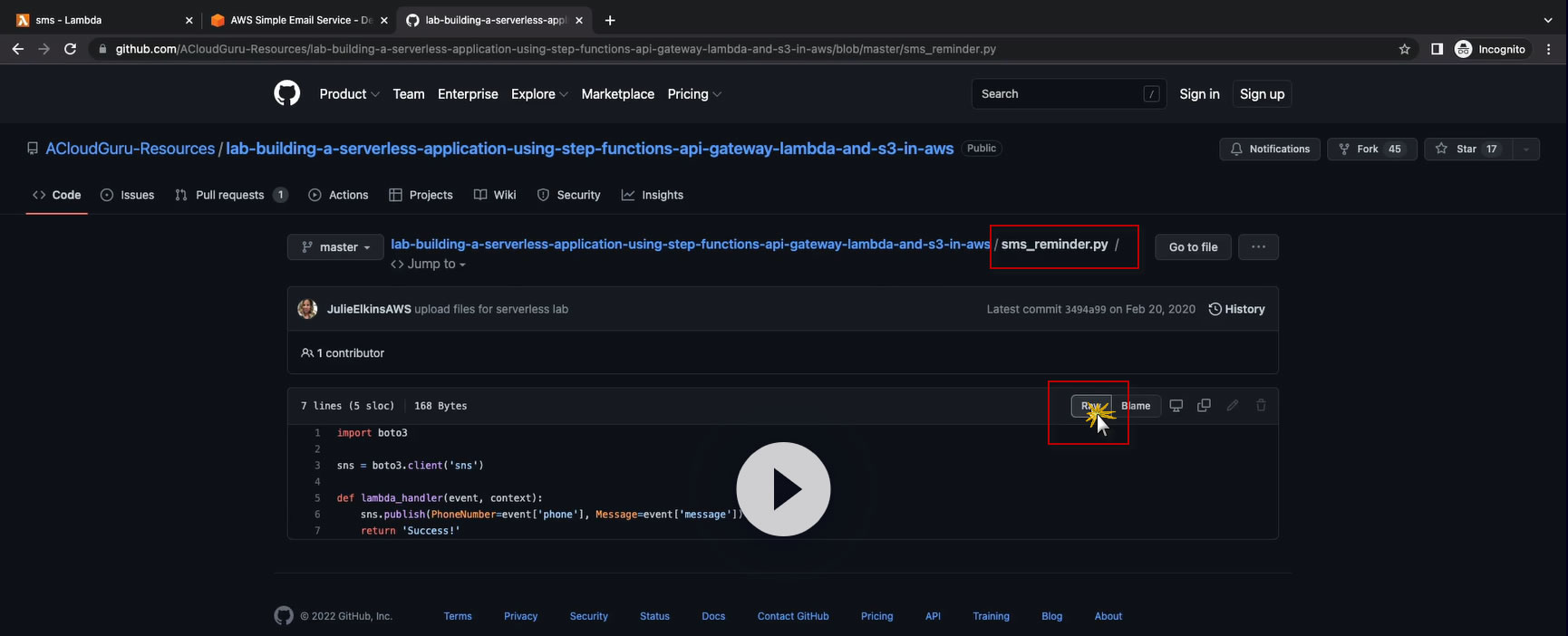1568x636 pixels.
Task: Open commit History
Action: [x=1237, y=309]
